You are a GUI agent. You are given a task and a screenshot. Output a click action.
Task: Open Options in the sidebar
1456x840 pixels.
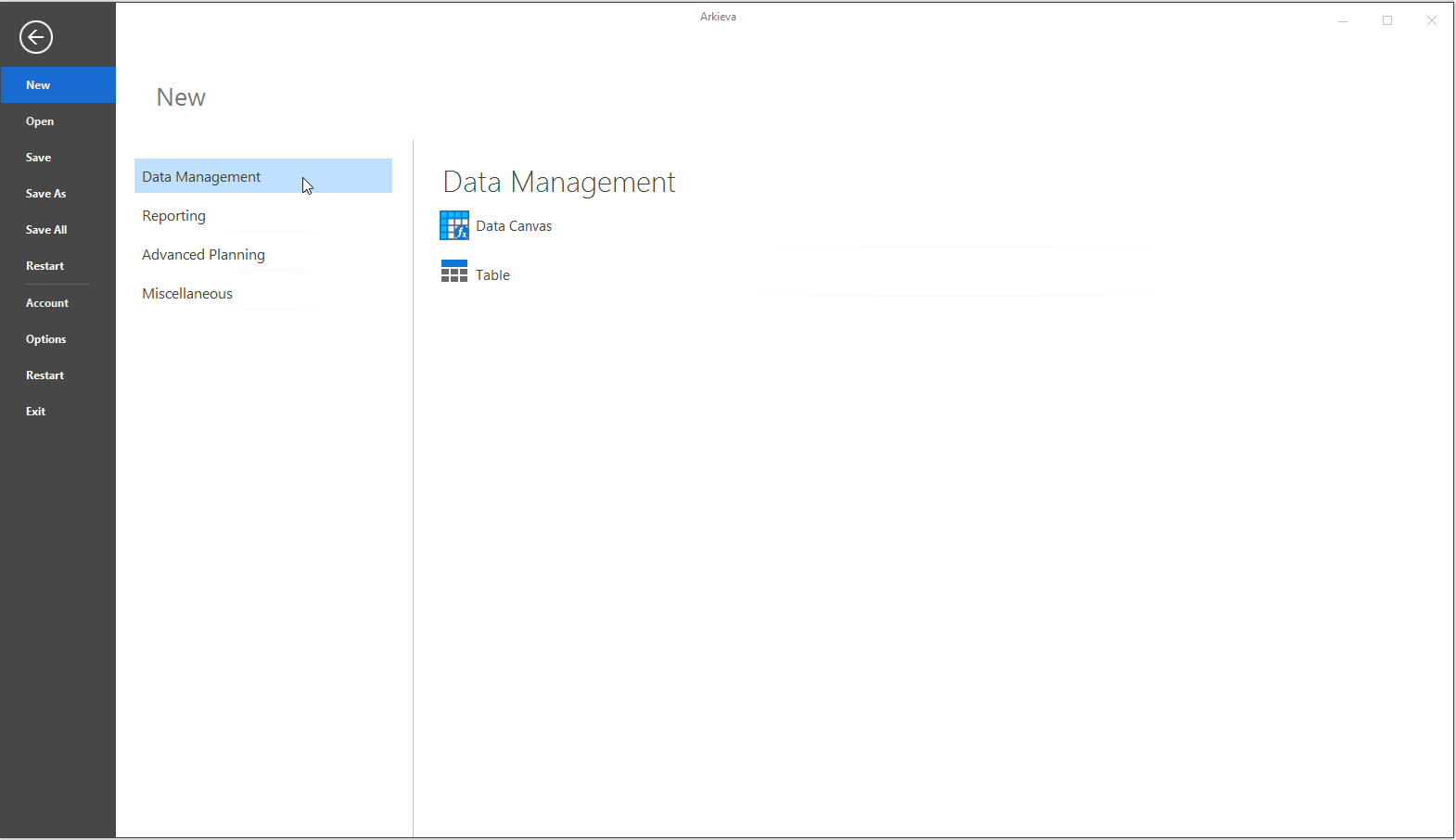[57, 339]
